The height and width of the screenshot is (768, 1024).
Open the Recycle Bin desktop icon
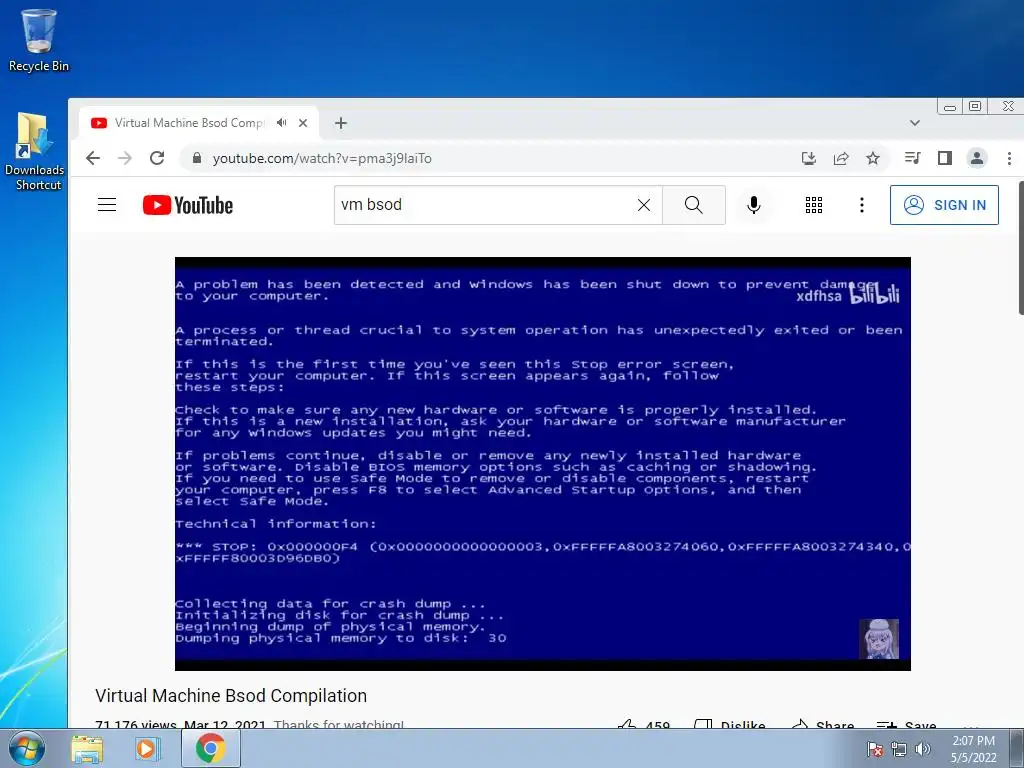[x=39, y=40]
